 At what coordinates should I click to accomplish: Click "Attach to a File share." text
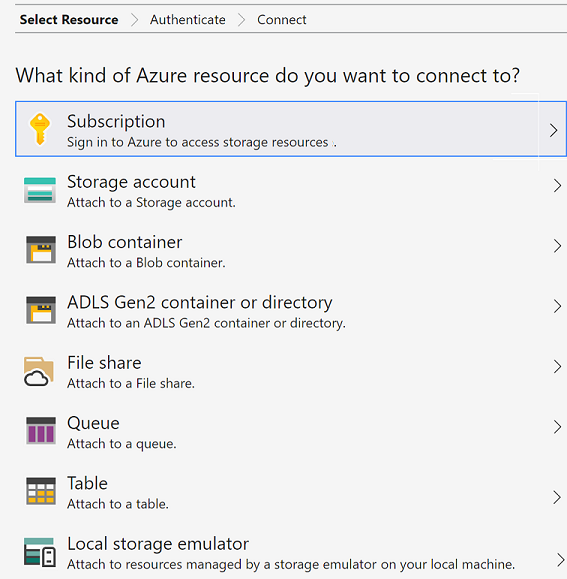tap(131, 383)
